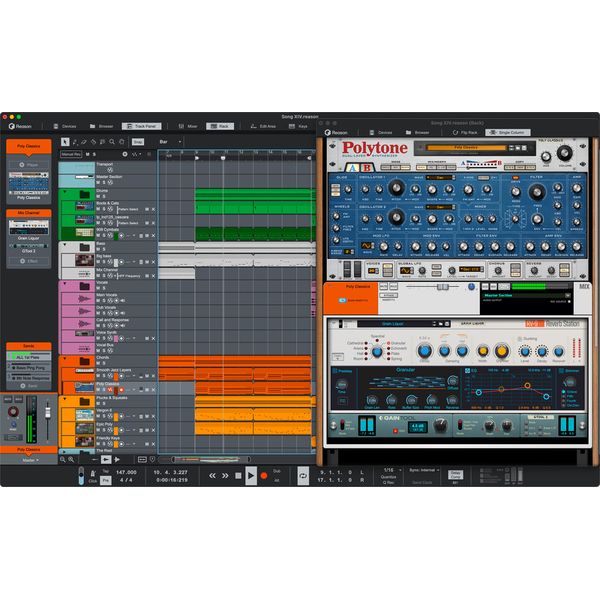600x600 pixels.
Task: Select the hand tool
Action: click(121, 142)
